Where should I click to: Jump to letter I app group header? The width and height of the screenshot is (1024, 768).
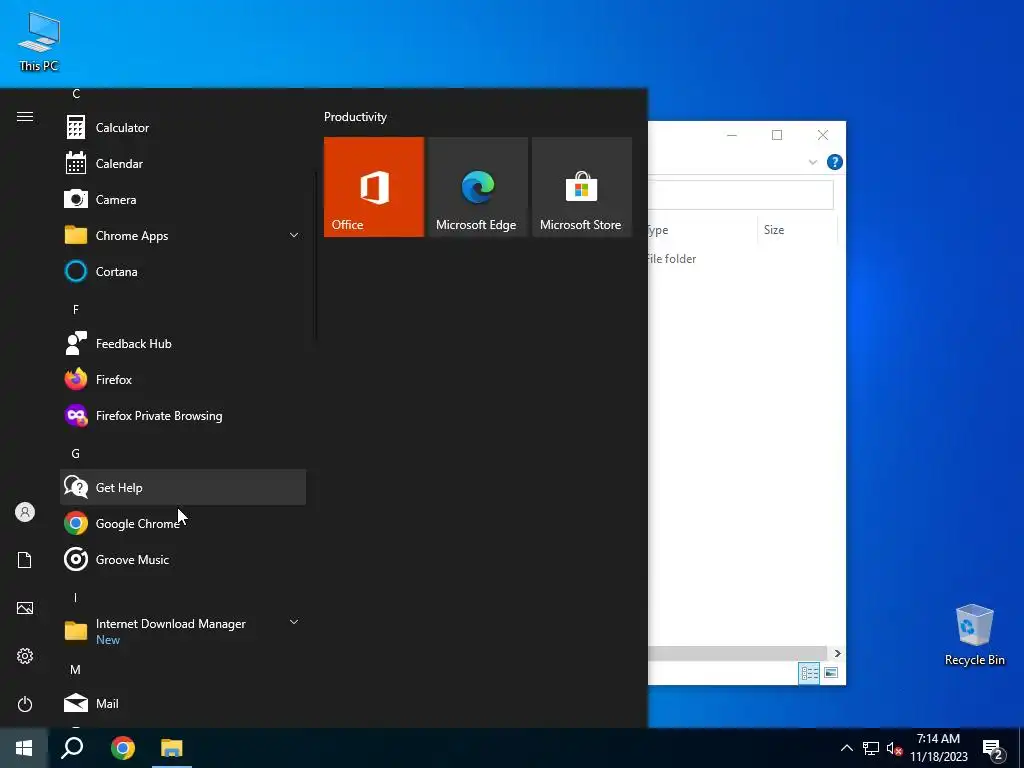click(76, 598)
